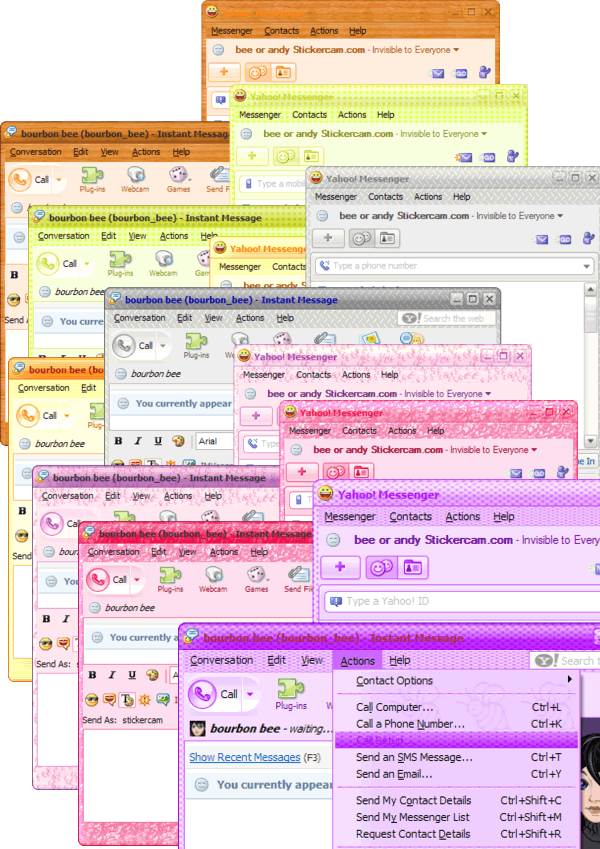The image size is (600, 849).
Task: Open the text color palette in the gray IM window
Action: [x=178, y=441]
